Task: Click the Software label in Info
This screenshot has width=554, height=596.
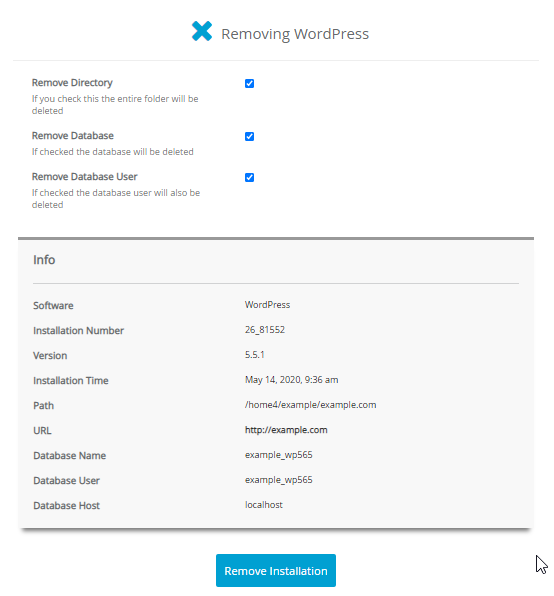Action: coord(53,306)
